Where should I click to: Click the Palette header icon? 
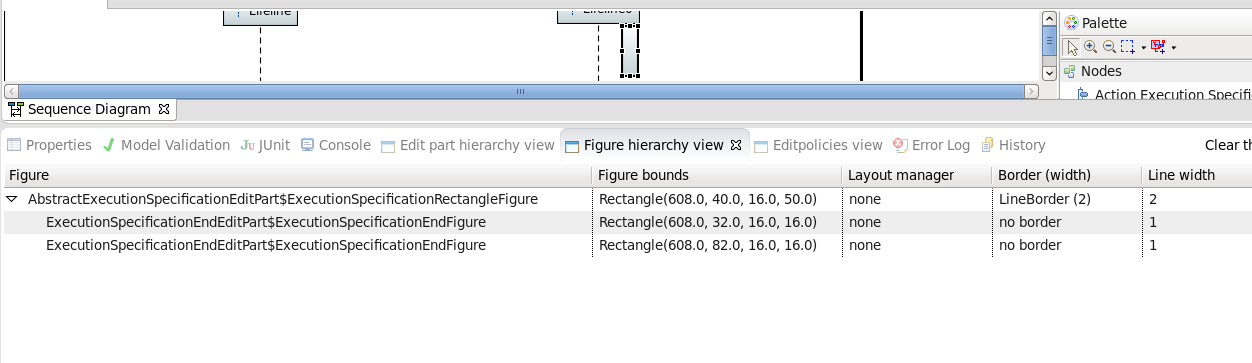click(x=1071, y=22)
